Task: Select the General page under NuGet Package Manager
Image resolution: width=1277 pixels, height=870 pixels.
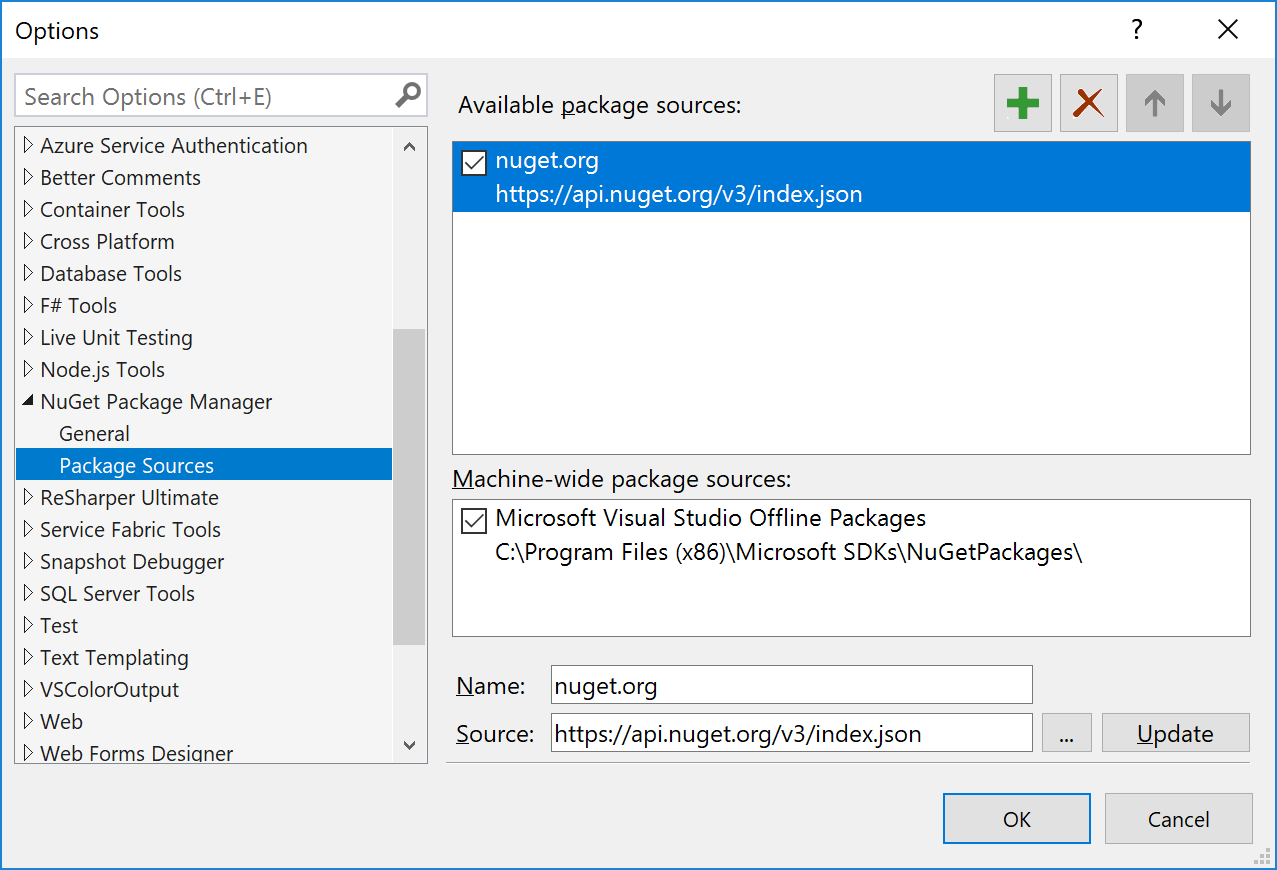Action: [94, 433]
